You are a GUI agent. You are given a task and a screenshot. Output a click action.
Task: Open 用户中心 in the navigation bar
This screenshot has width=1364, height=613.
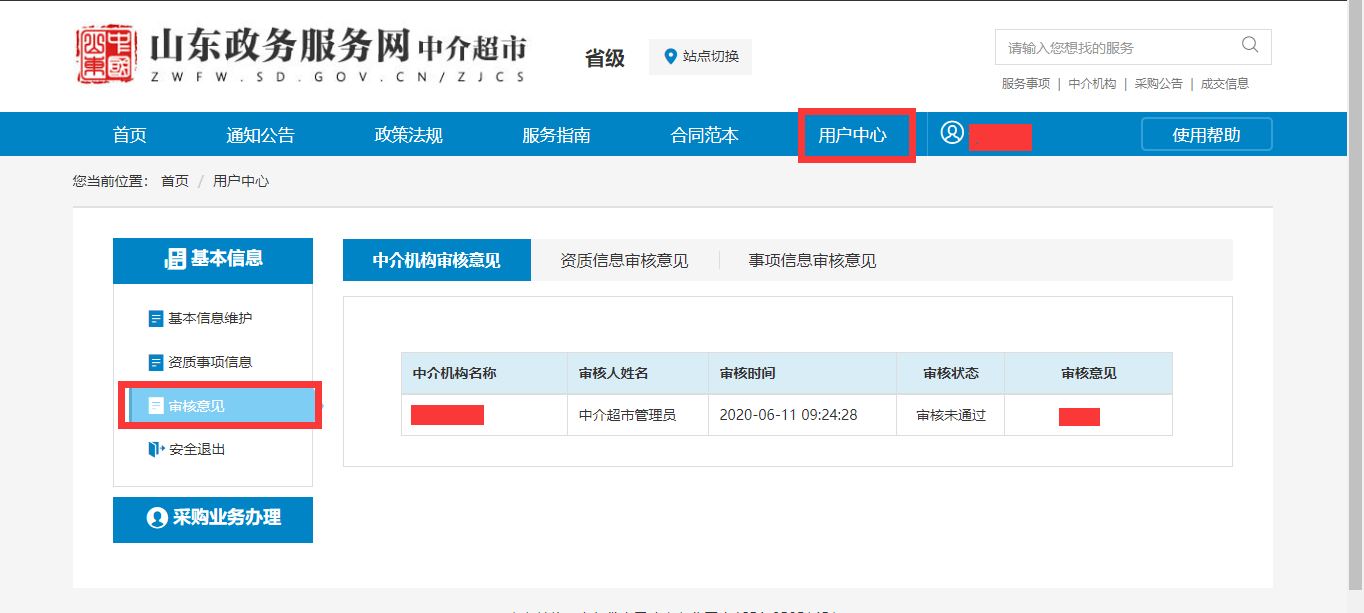coord(852,135)
